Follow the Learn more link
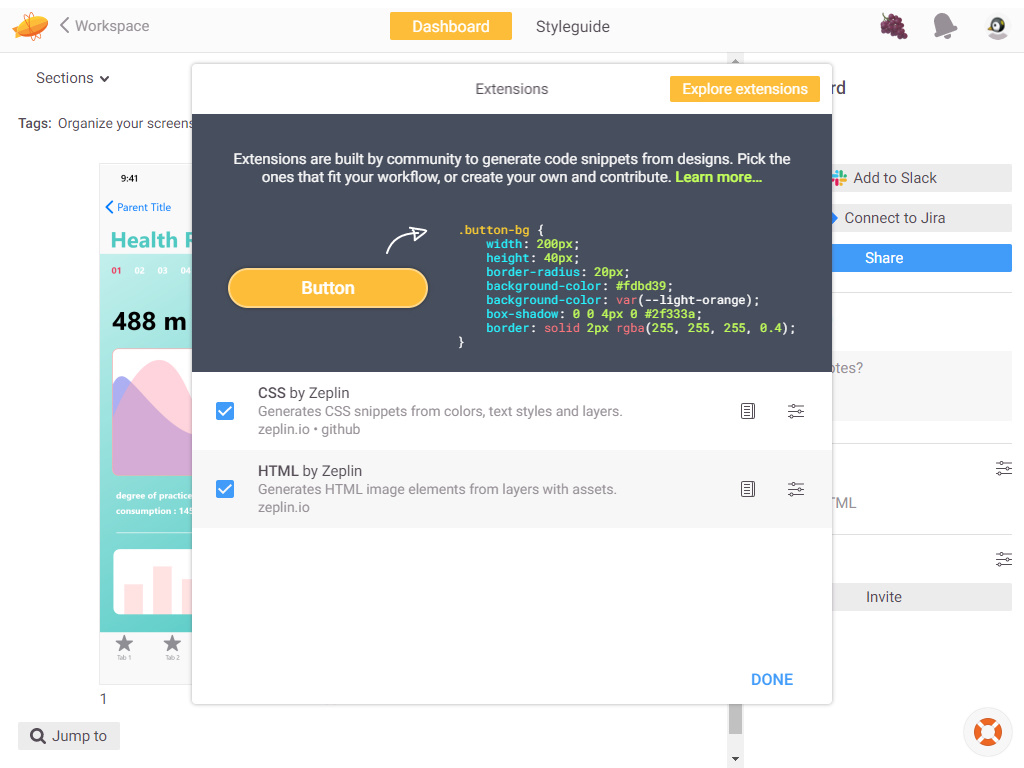The height and width of the screenshot is (768, 1024). [718, 177]
